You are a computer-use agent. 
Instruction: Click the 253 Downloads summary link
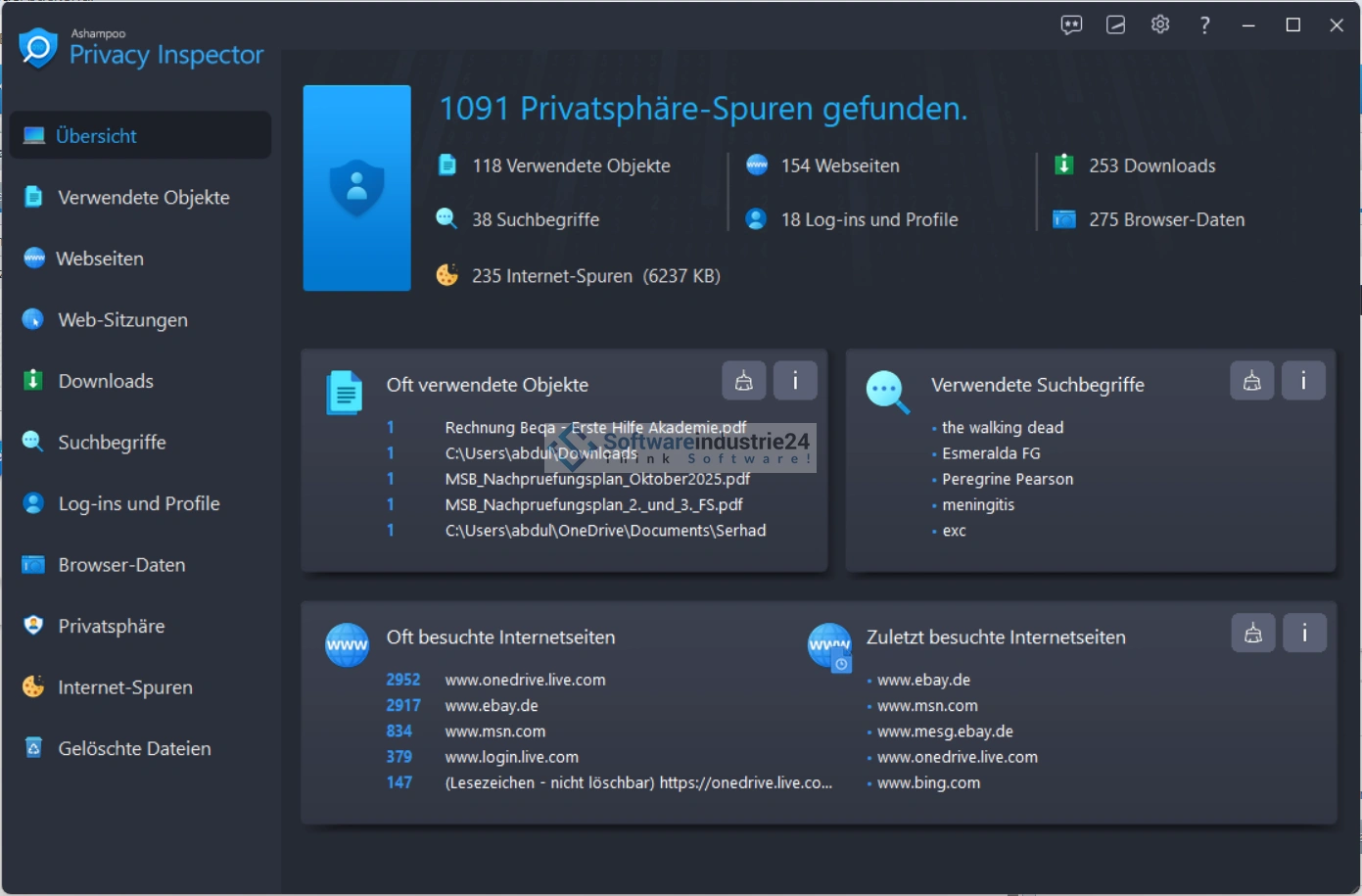(1151, 166)
